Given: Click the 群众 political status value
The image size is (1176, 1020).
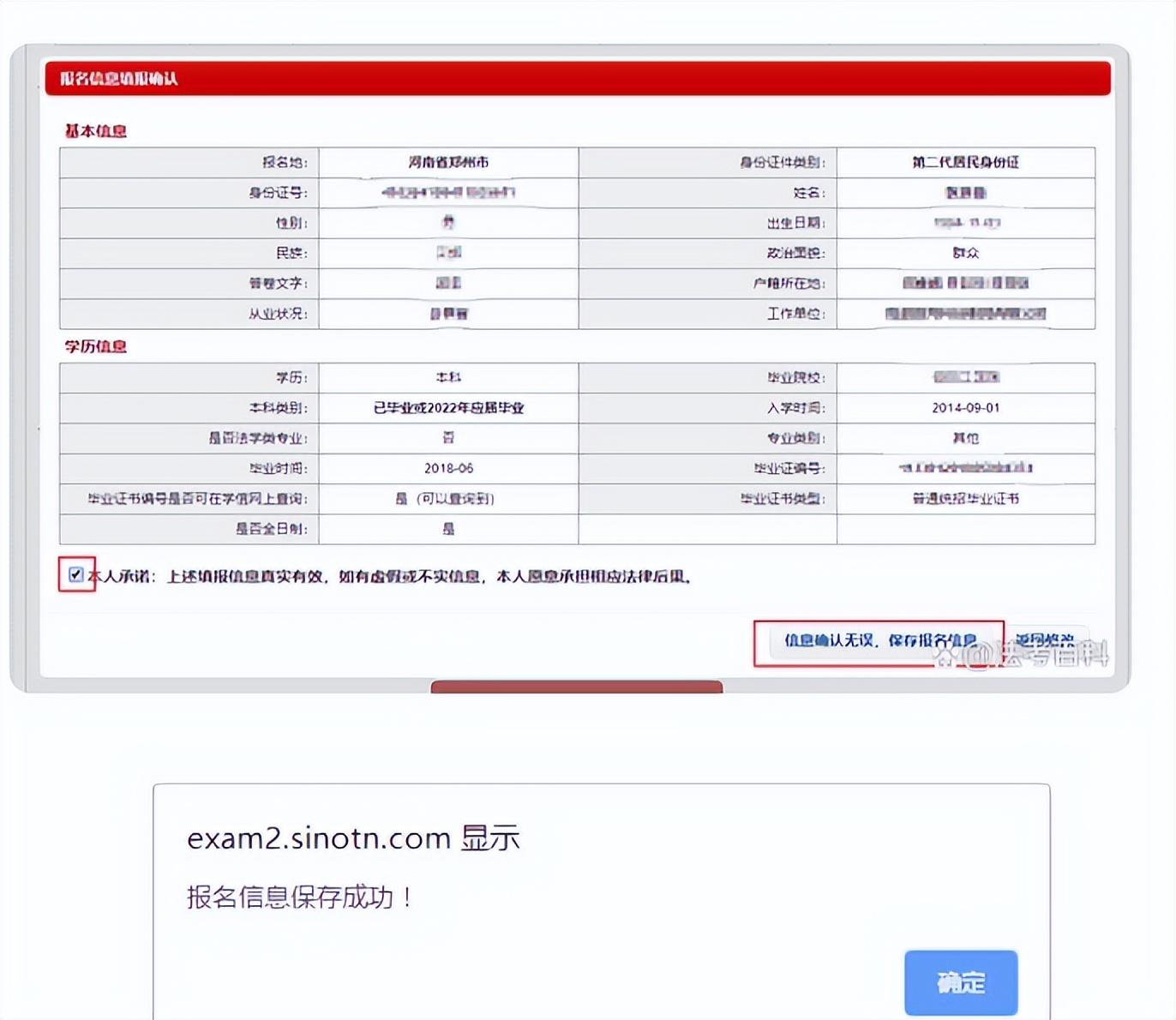Looking at the screenshot, I should pyautogui.click(x=965, y=253).
